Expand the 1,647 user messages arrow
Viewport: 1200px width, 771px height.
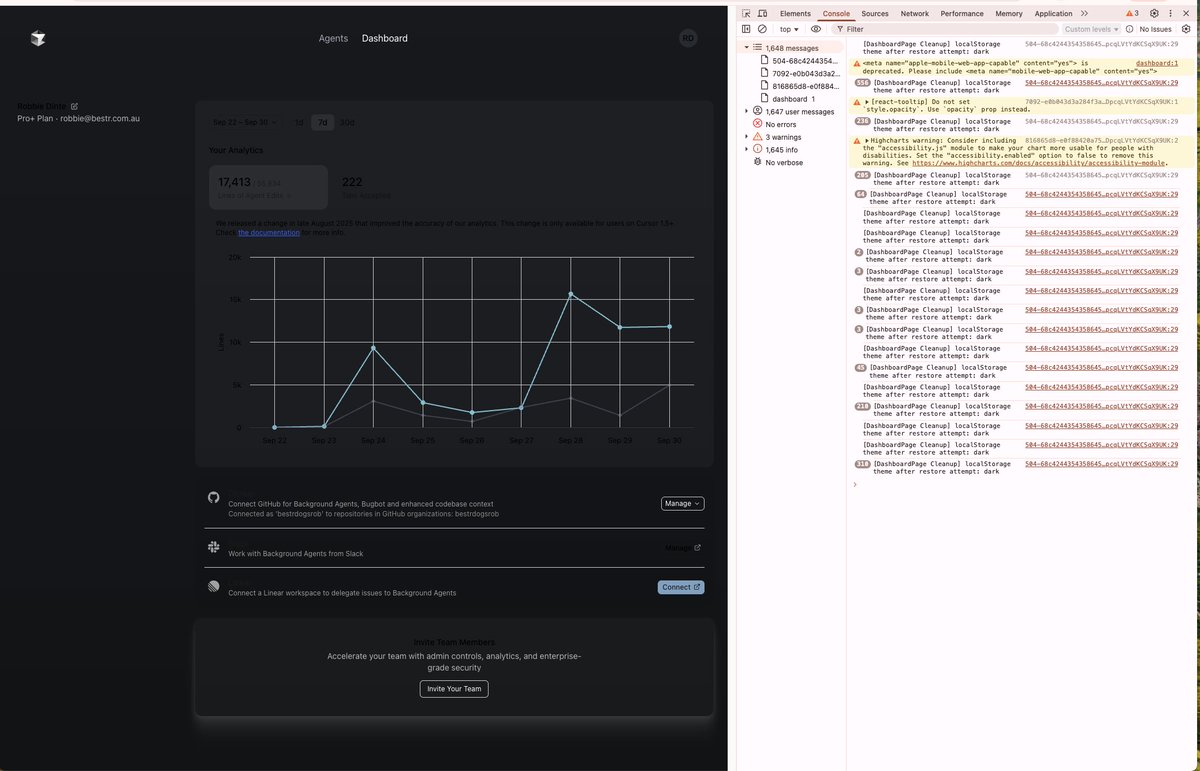coord(746,112)
